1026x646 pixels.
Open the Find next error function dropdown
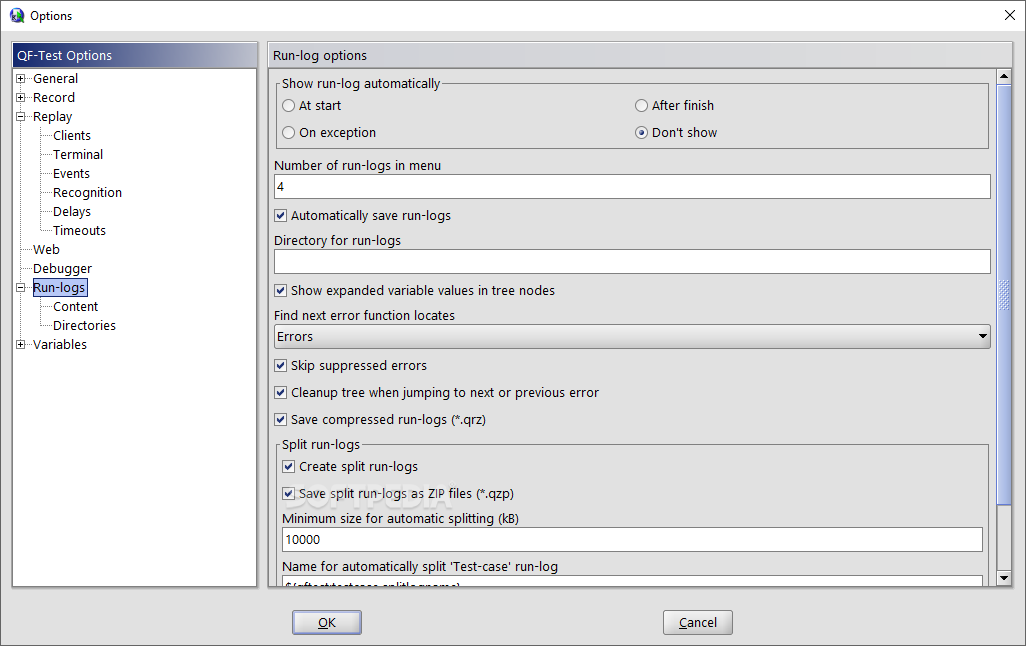coord(632,336)
